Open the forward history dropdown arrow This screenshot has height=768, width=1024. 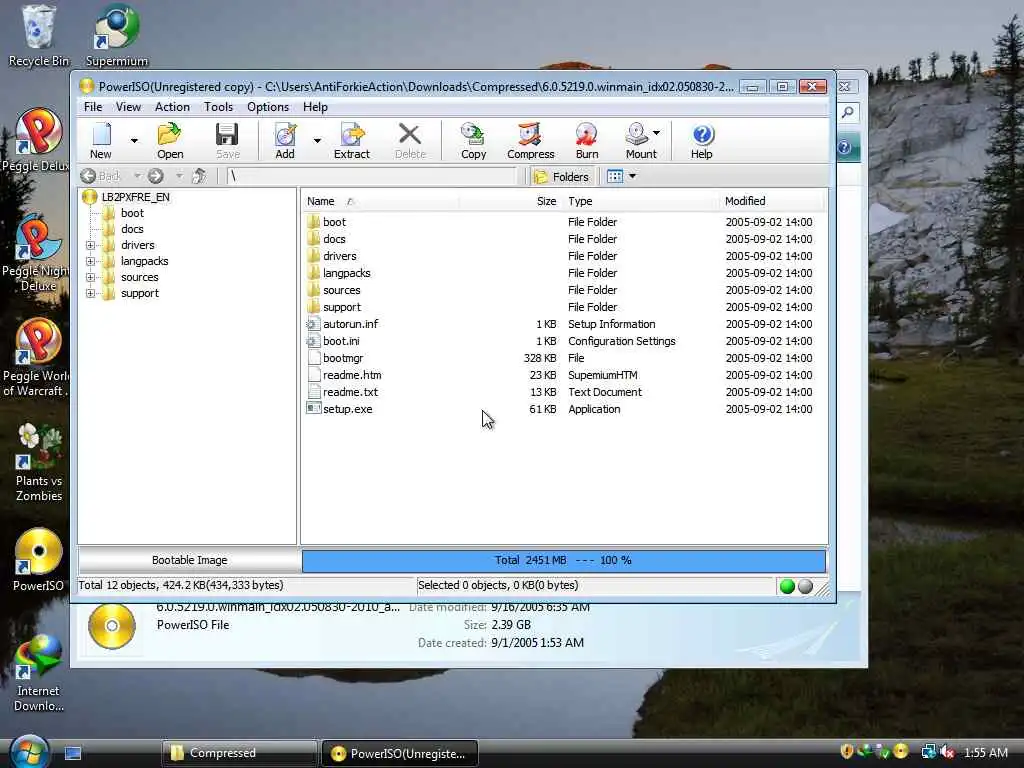pyautogui.click(x=179, y=176)
